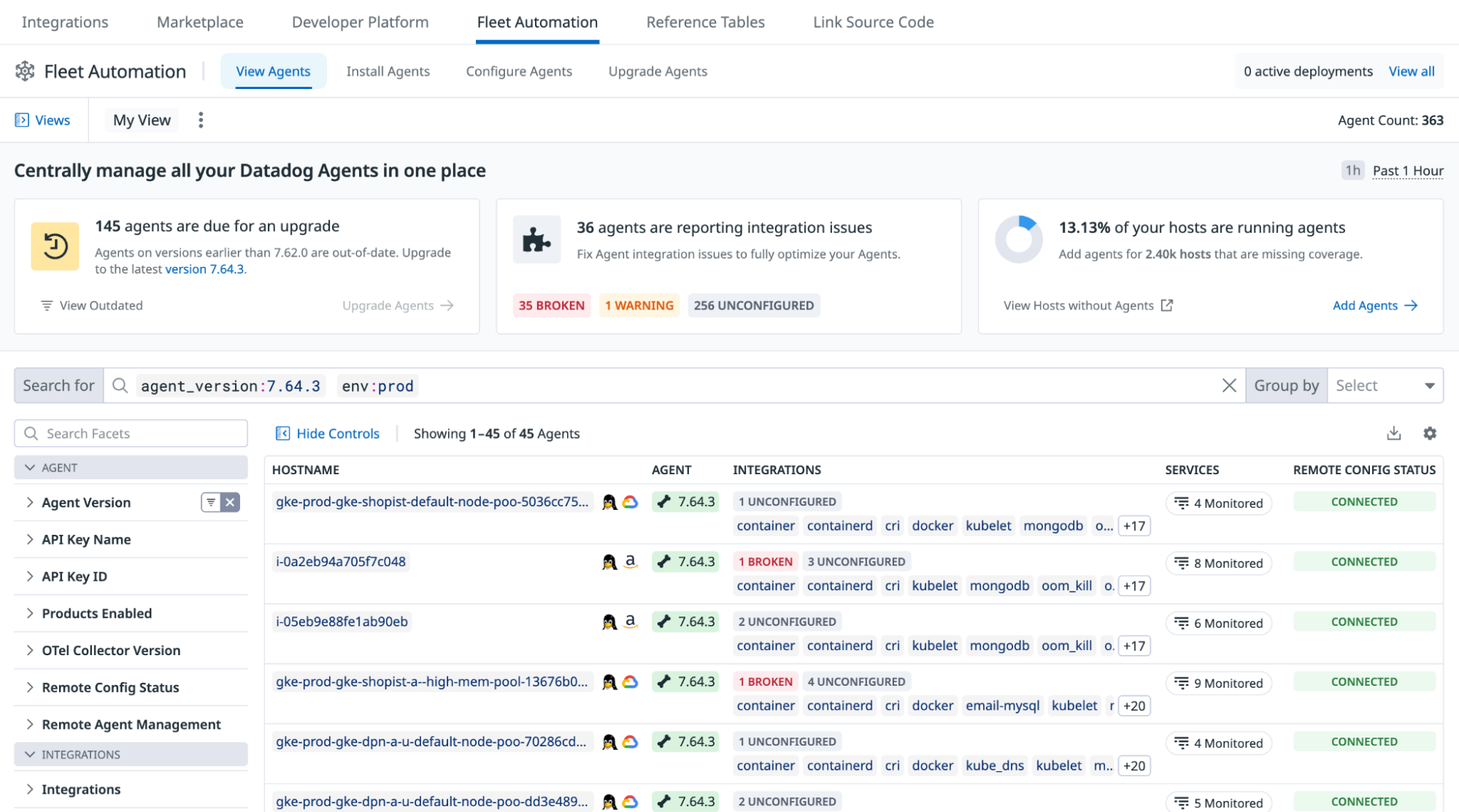The height and width of the screenshot is (812, 1459).
Task: Open the Group by Select dropdown
Action: point(1385,385)
